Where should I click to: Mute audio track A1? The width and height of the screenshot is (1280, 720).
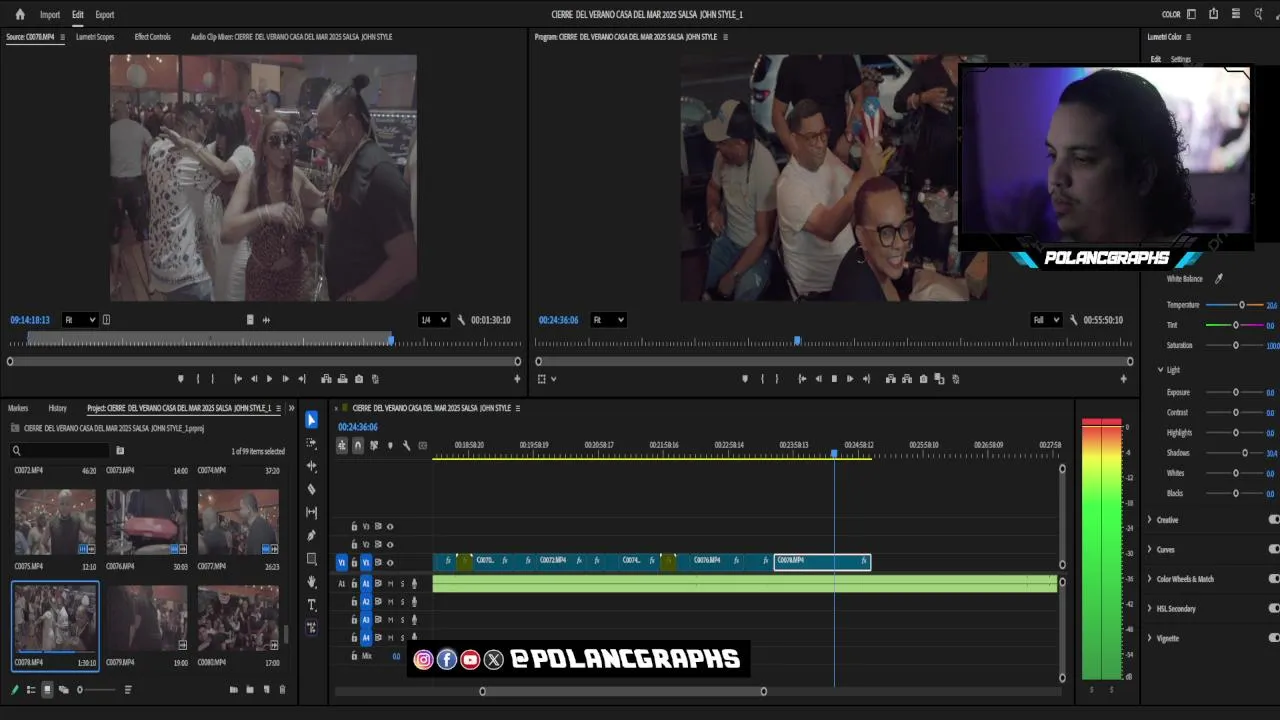(x=390, y=584)
